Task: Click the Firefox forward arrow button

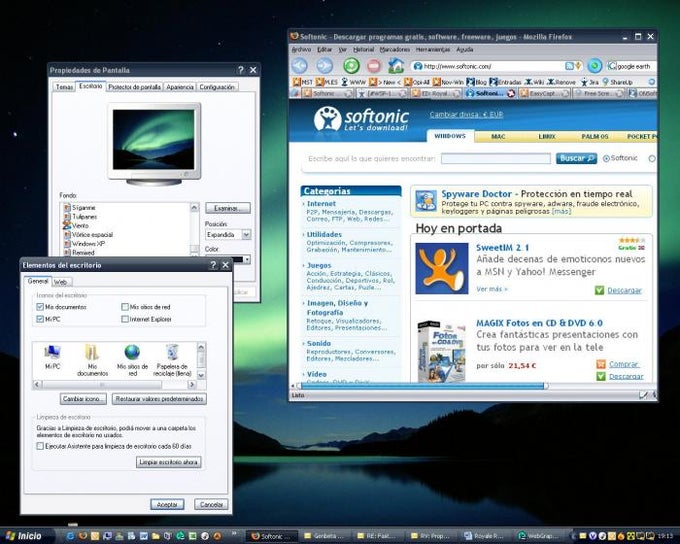Action: click(x=324, y=66)
